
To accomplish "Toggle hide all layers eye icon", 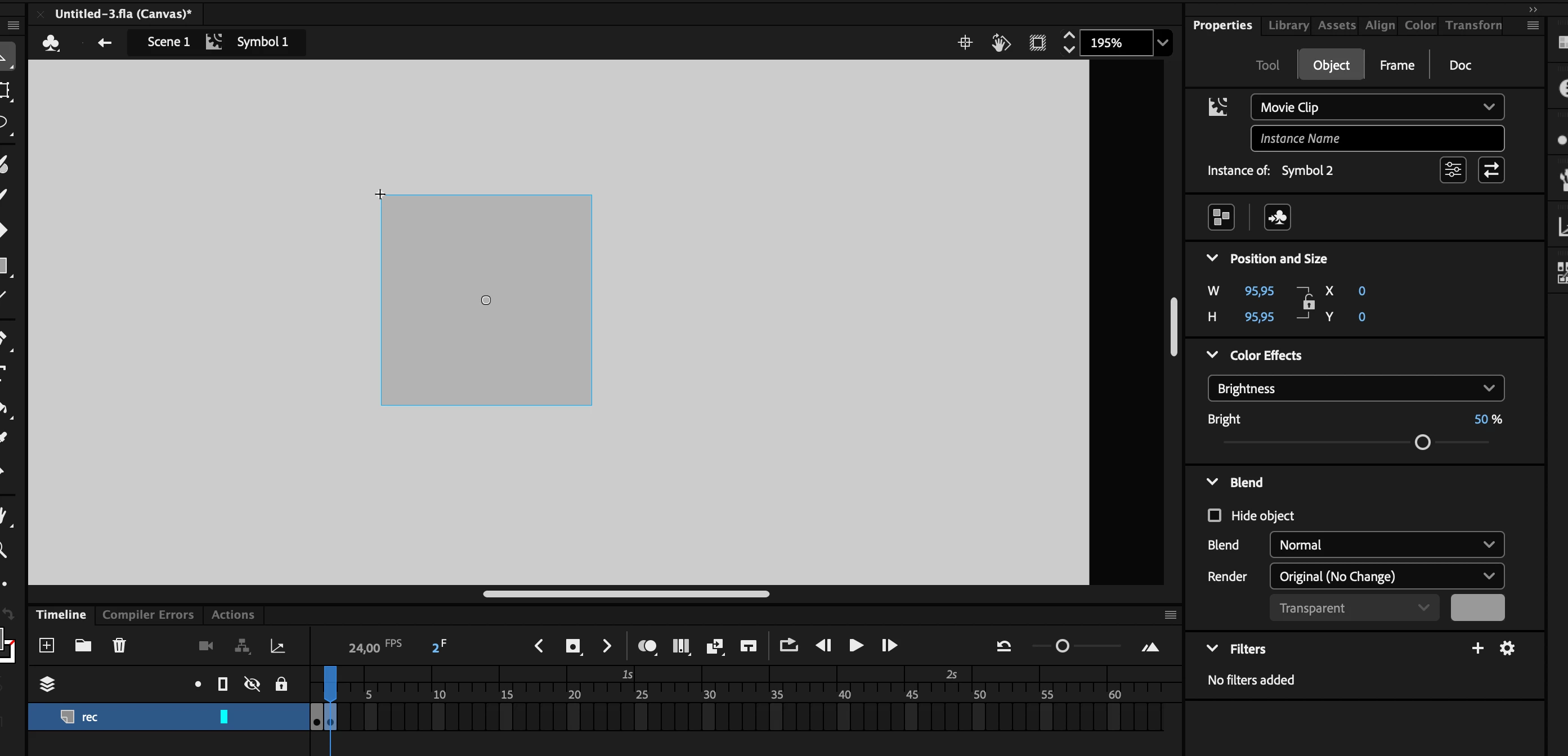I will pos(252,684).
